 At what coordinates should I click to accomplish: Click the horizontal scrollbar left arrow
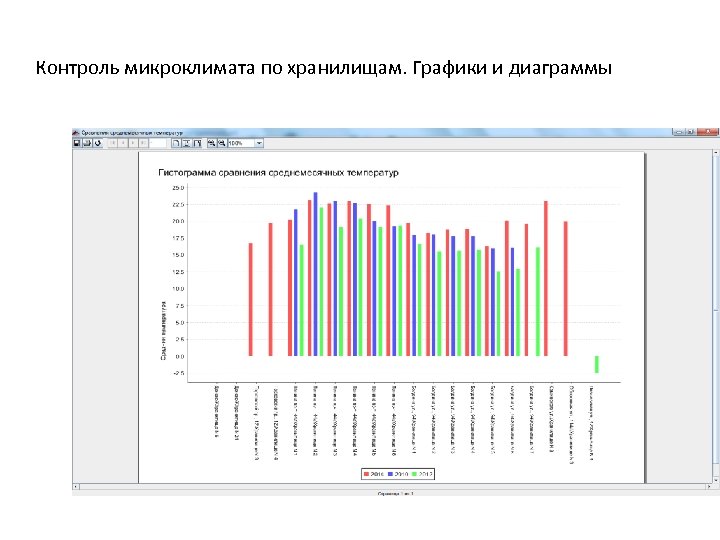pos(76,486)
